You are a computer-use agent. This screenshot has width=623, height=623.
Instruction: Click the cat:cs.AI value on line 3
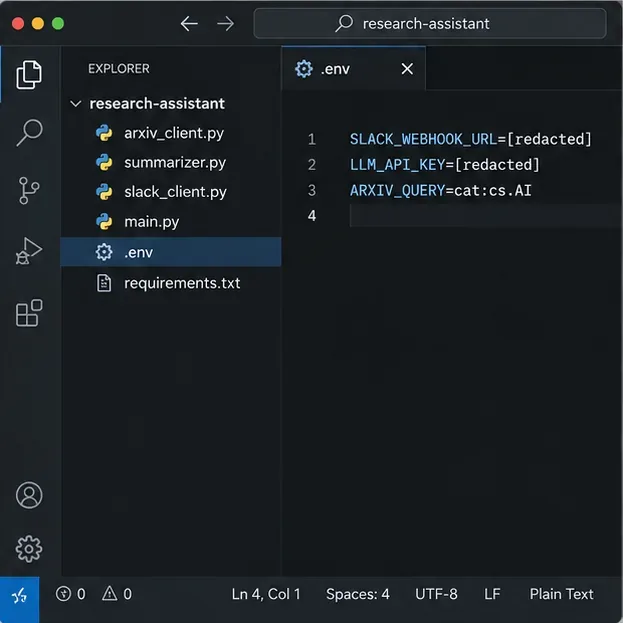(493, 191)
